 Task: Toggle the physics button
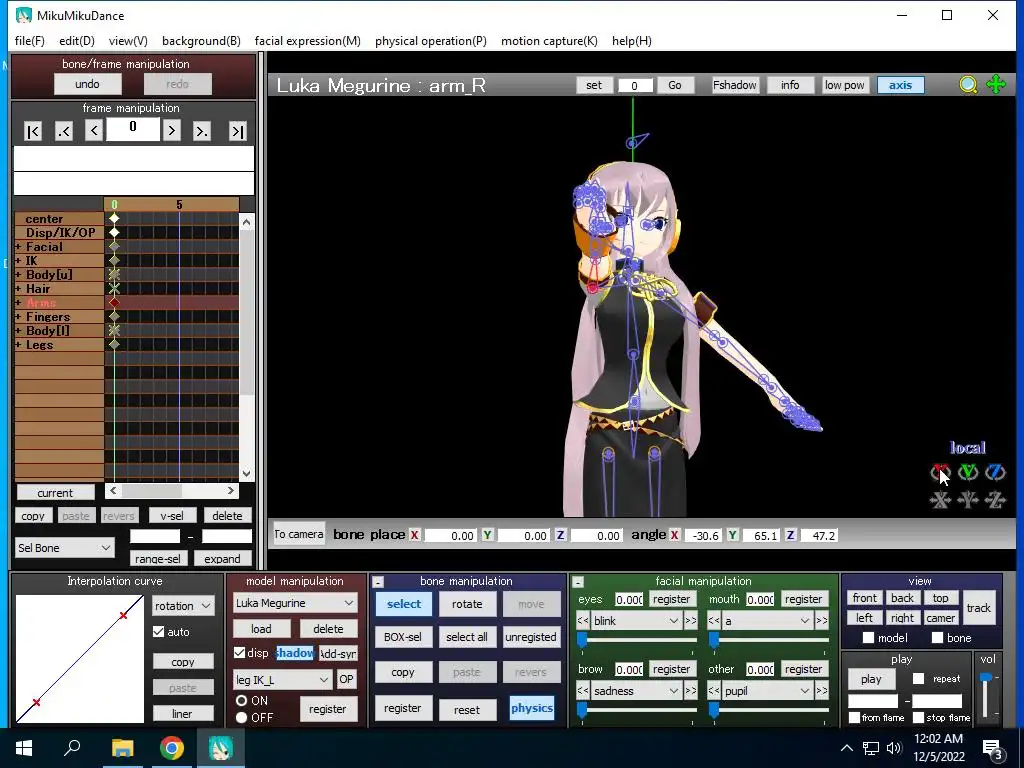532,708
